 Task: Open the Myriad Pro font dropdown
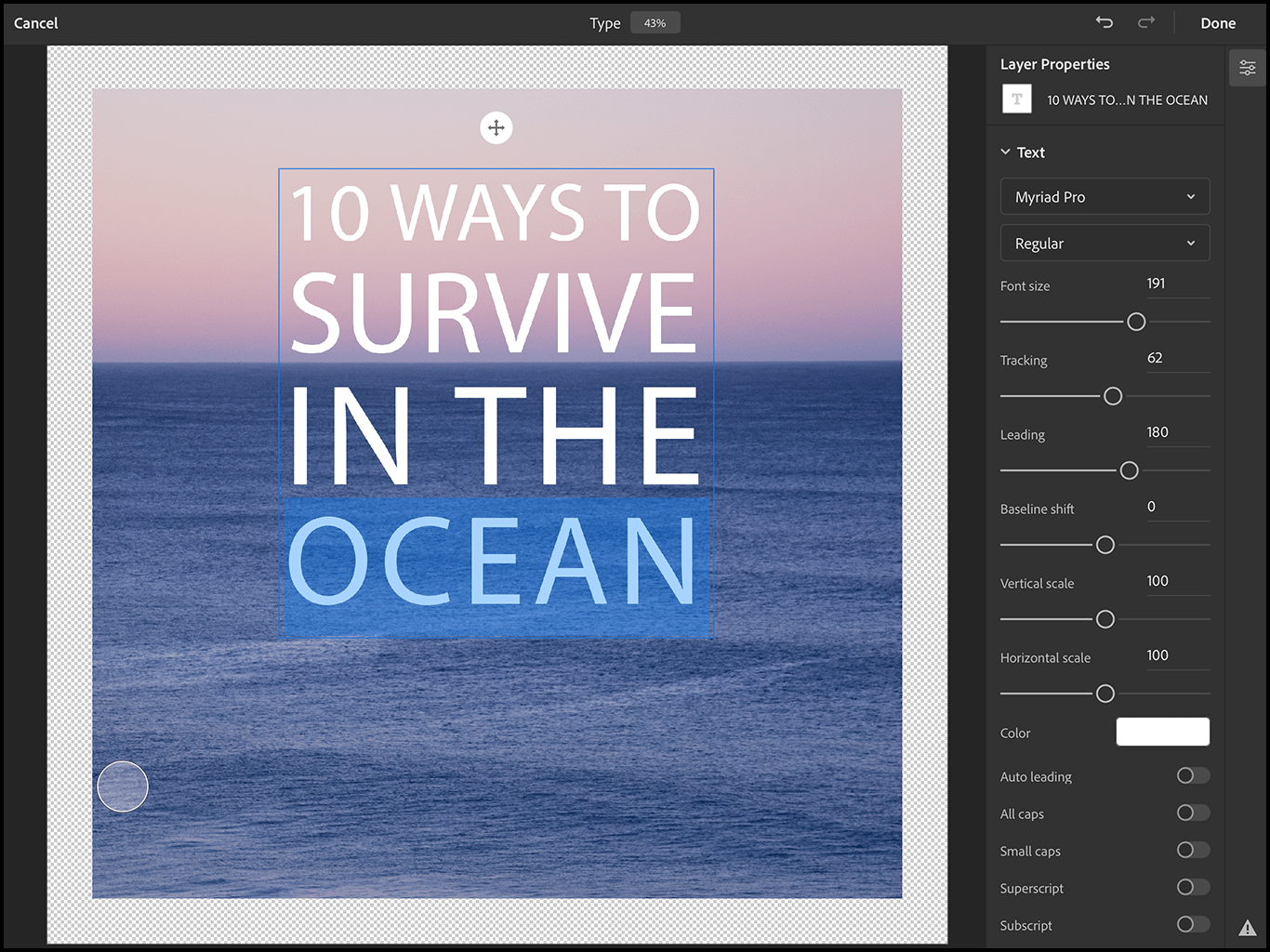point(1105,196)
